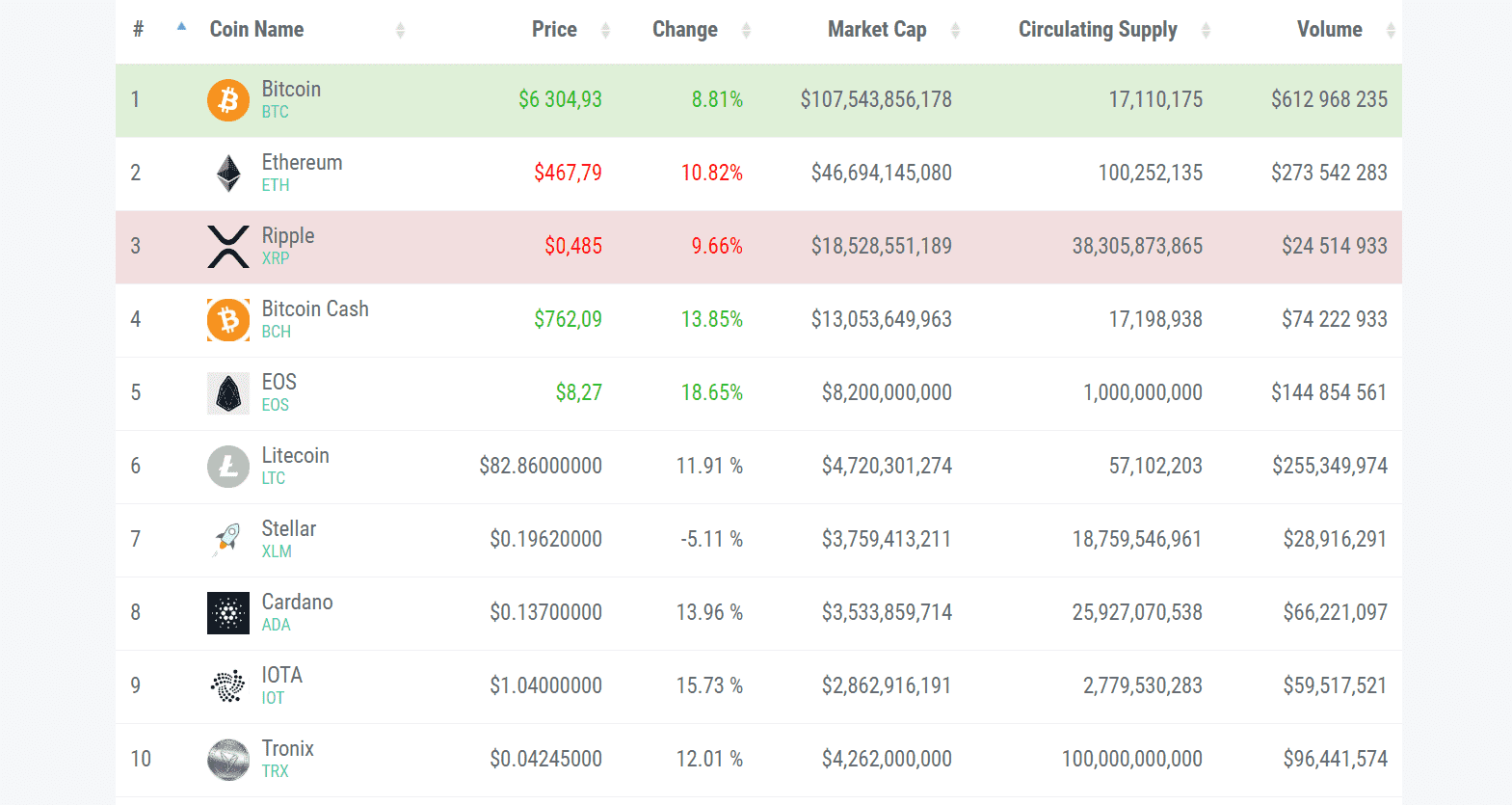1512x805 pixels.
Task: Select Ripple circulating supply 38,305,873,865
Action: click(x=1137, y=246)
